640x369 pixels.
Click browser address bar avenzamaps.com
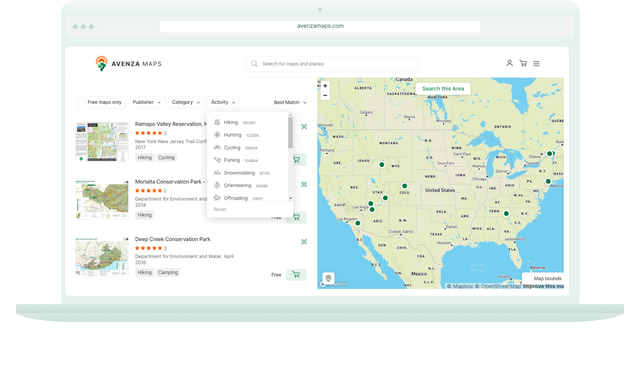pos(320,26)
